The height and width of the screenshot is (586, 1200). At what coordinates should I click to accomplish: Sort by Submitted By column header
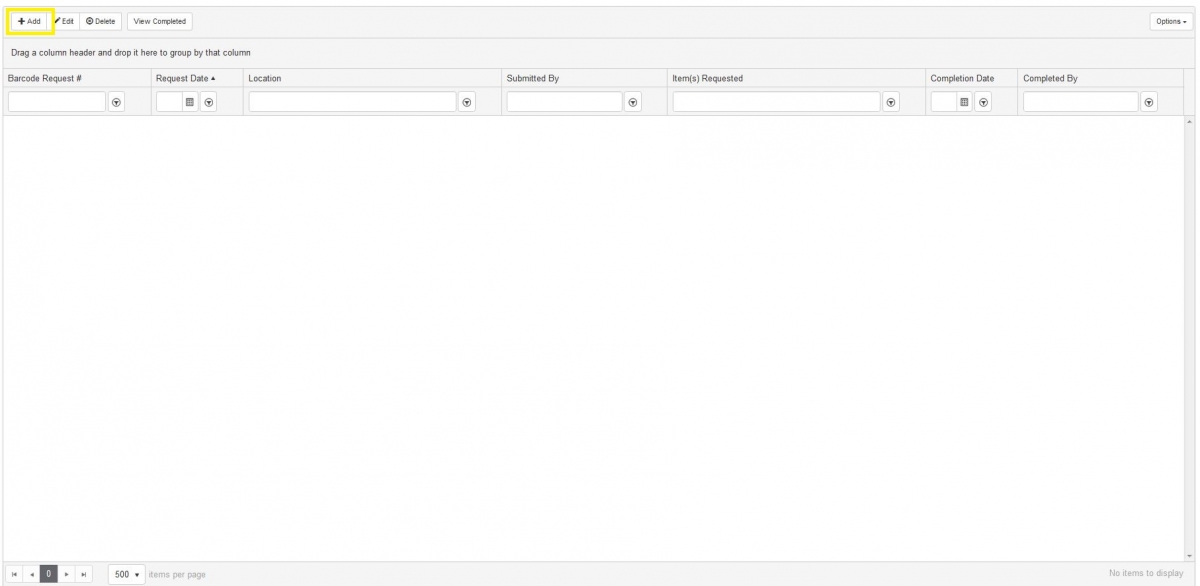tap(533, 78)
